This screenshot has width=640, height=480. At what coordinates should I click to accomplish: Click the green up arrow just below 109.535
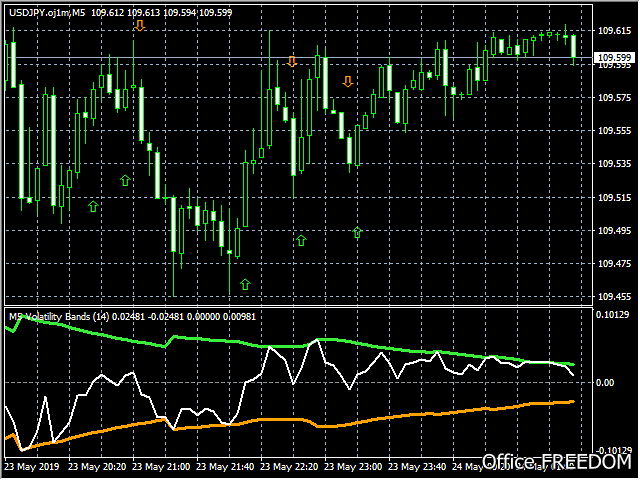click(x=125, y=180)
